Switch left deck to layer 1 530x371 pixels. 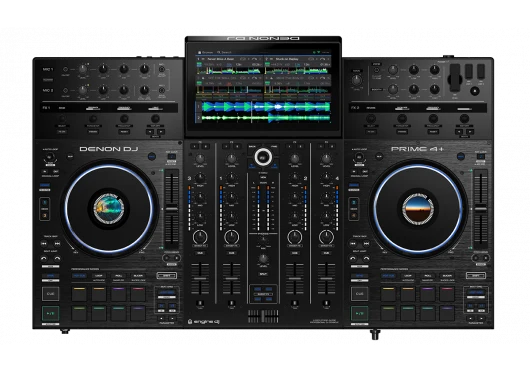coord(45,203)
